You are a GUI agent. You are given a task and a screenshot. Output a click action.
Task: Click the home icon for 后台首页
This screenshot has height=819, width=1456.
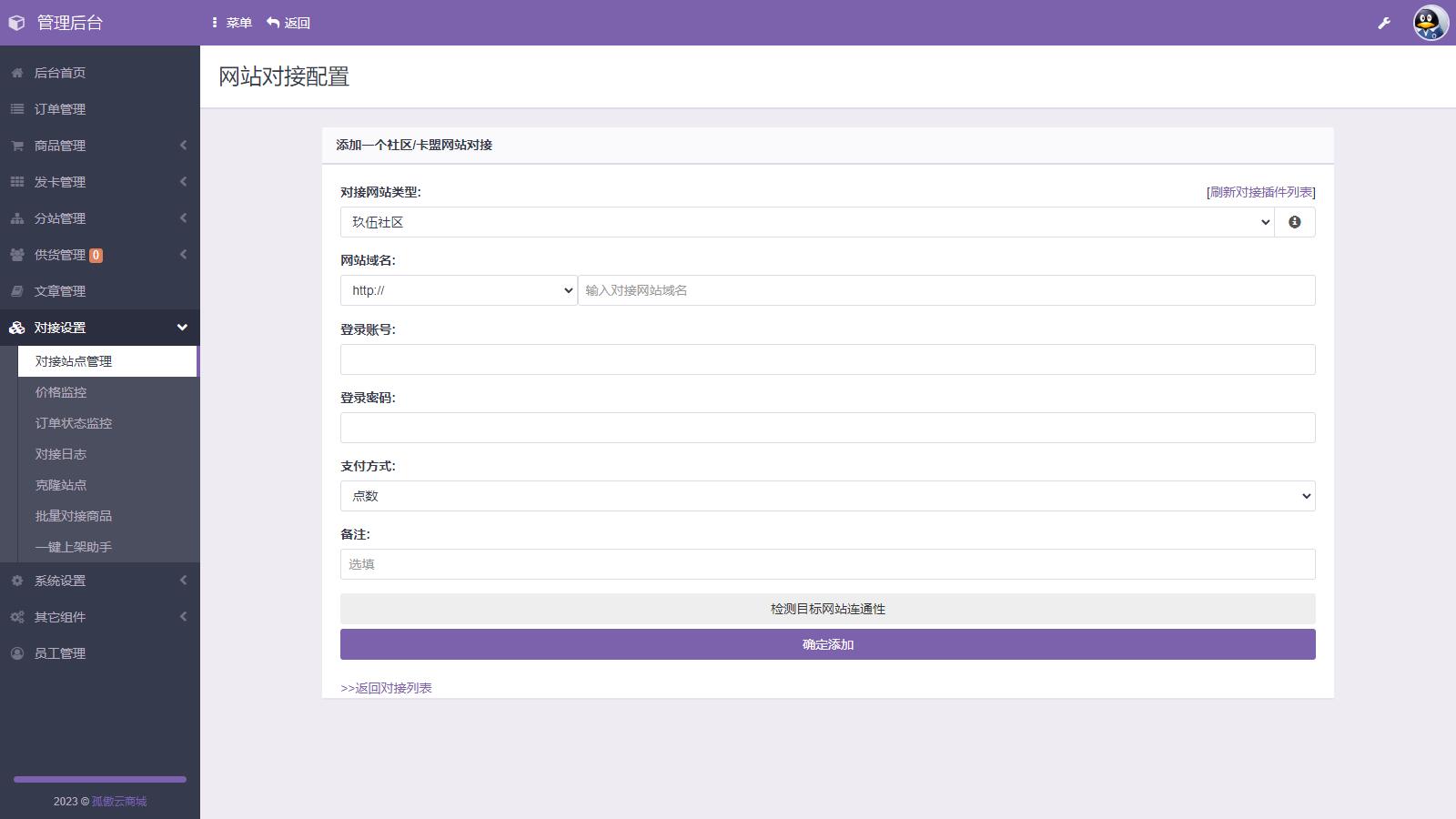pos(17,73)
